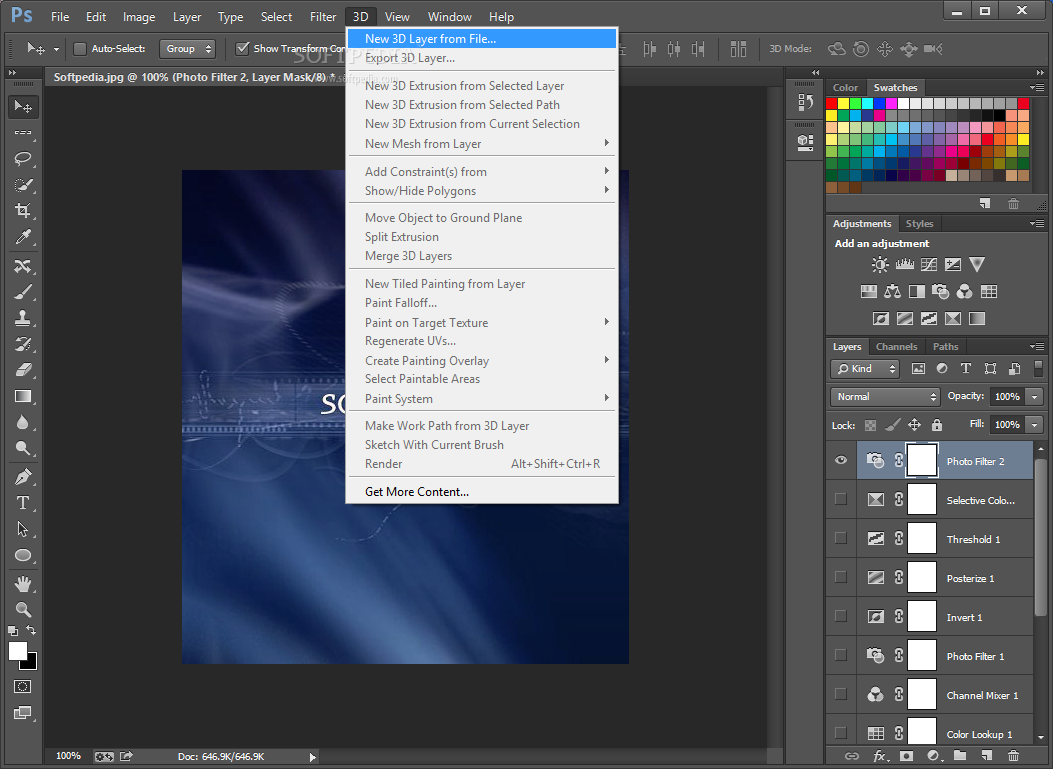Add a Vibrance adjustment triangle icon
The width and height of the screenshot is (1053, 769).
tap(977, 265)
